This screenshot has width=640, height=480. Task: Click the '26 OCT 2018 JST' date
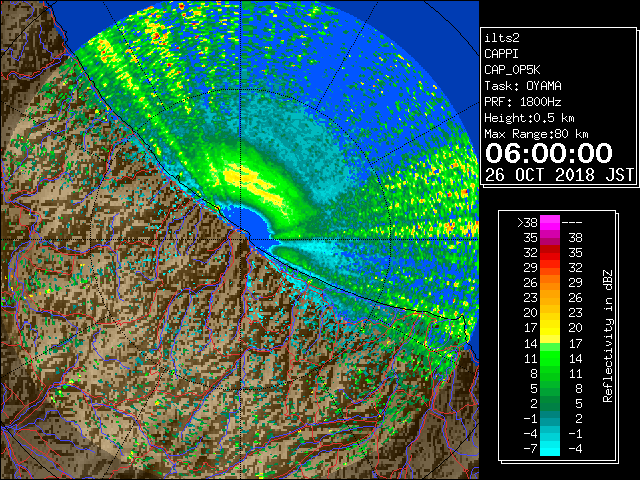560,175
